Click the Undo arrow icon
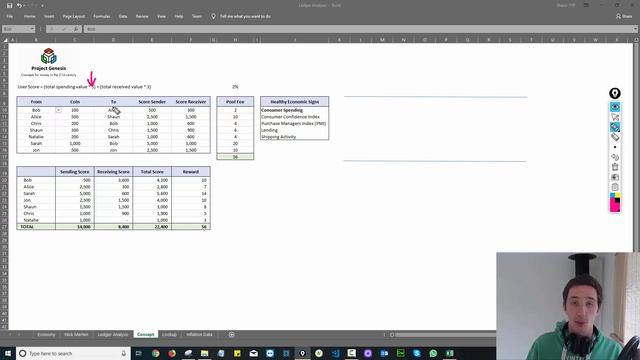This screenshot has height=360, width=640. tap(19, 6)
